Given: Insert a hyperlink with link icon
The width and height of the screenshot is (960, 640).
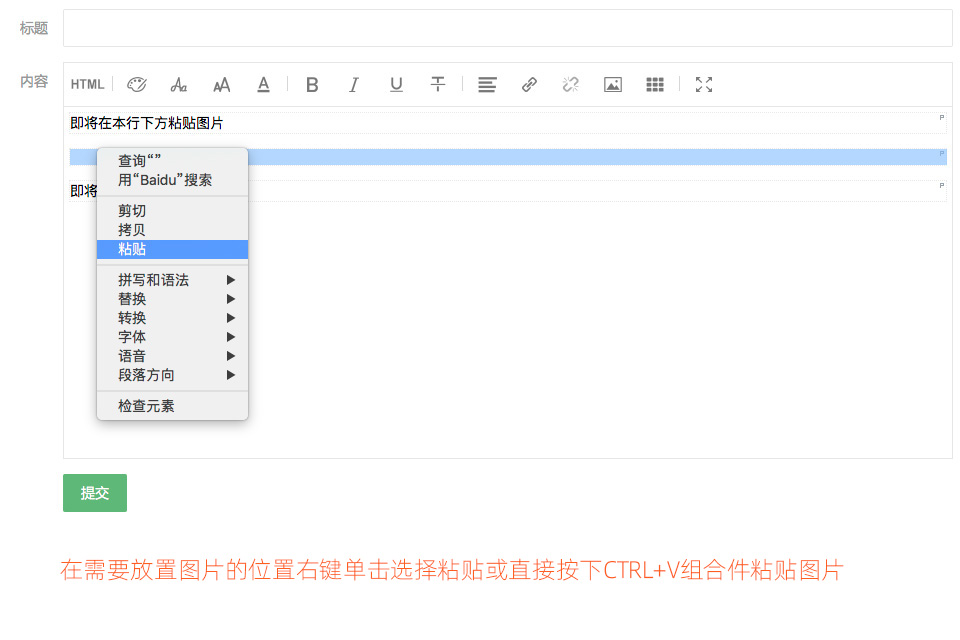Looking at the screenshot, I should (x=529, y=85).
